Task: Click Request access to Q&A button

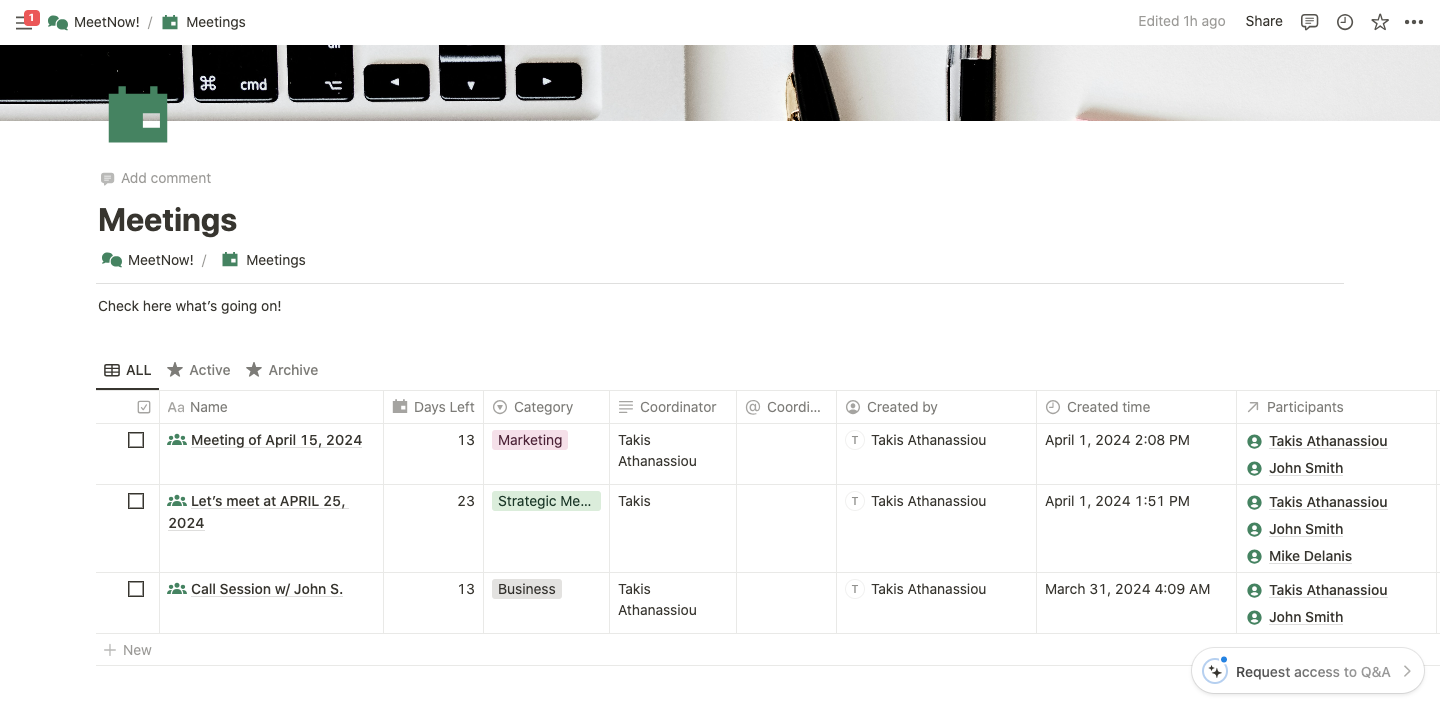Action: [x=1308, y=672]
